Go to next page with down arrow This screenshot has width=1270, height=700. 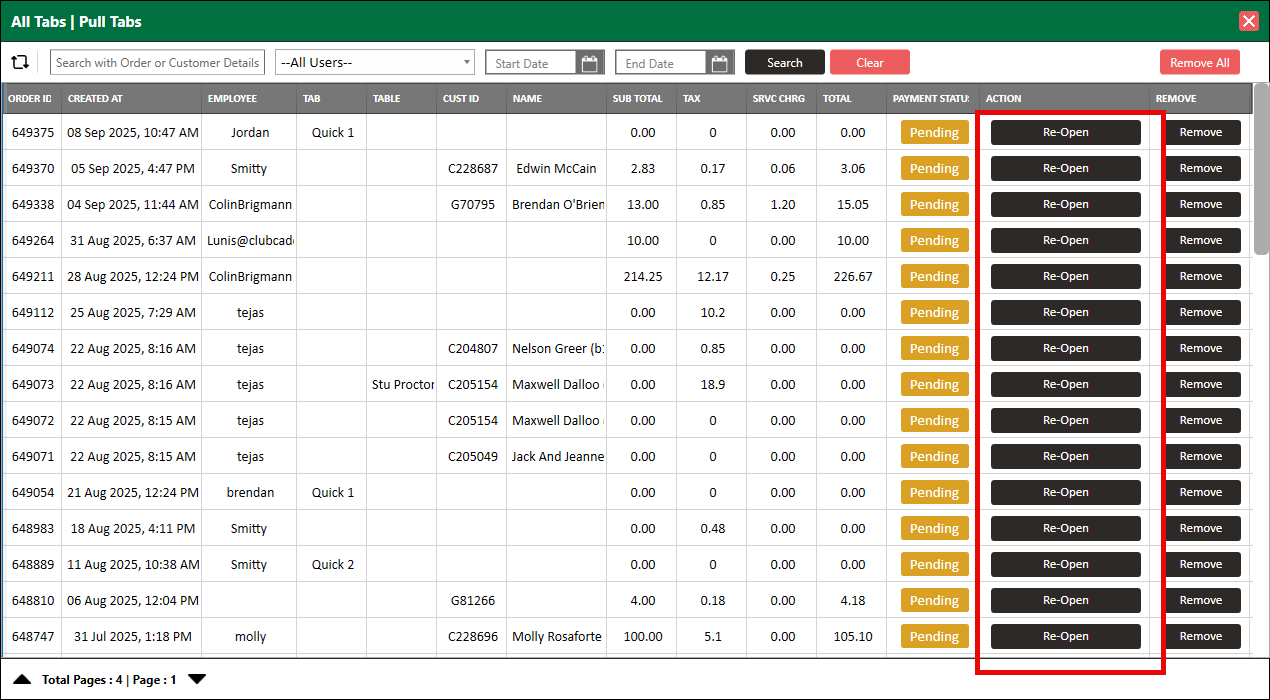pos(197,679)
